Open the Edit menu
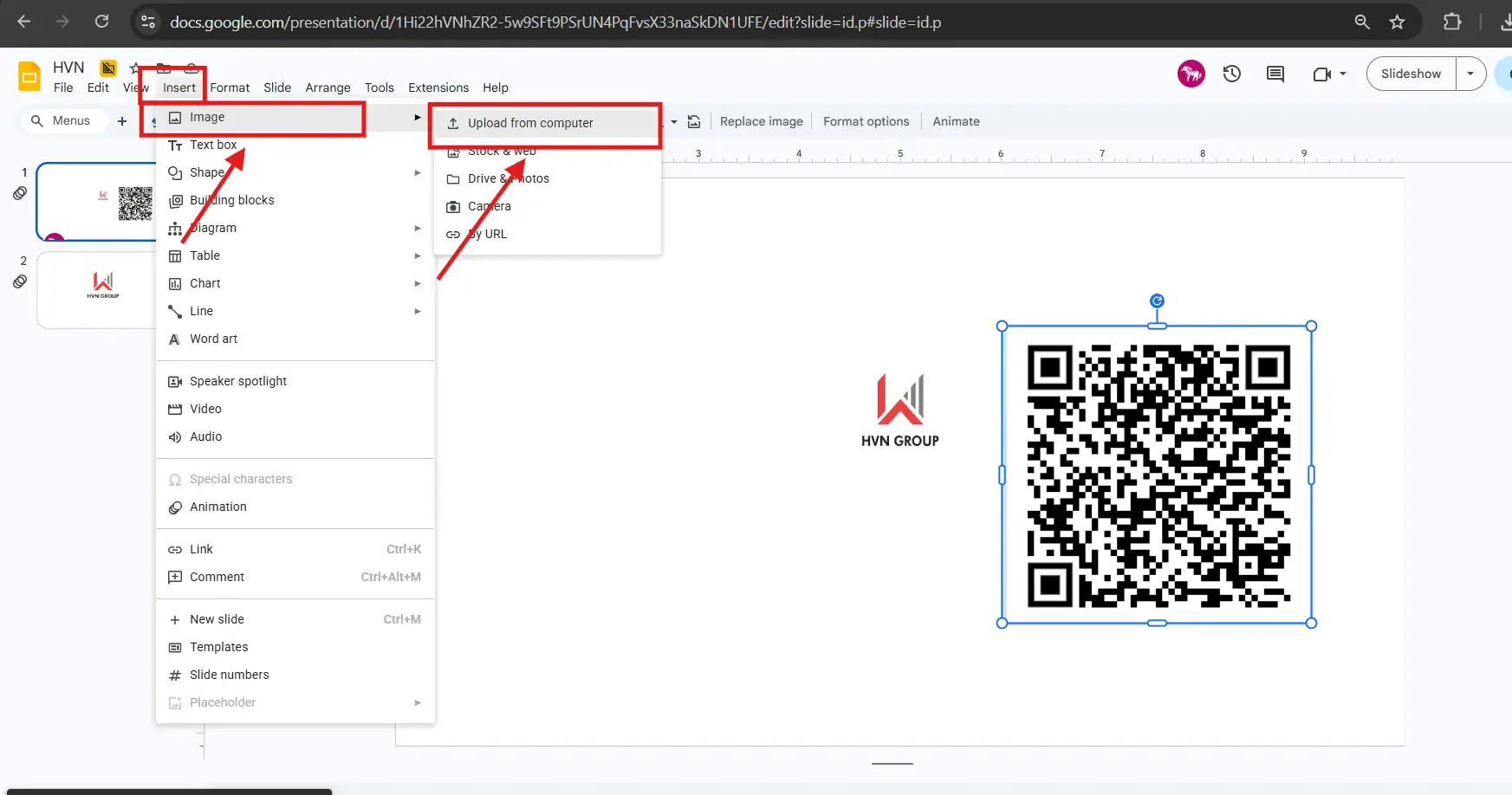Screen dimensions: 1512x795 coord(98,87)
